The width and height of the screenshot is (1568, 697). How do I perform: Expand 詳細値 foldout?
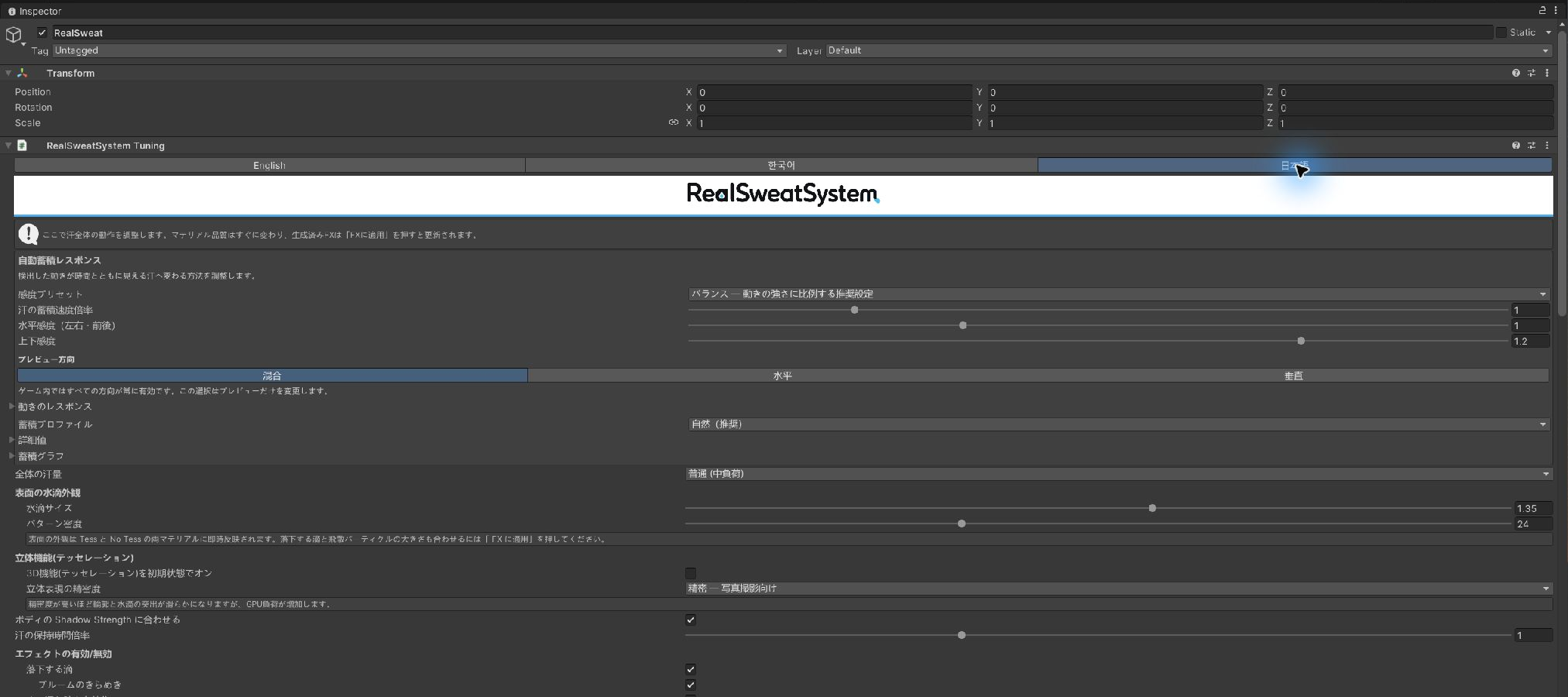click(12, 439)
